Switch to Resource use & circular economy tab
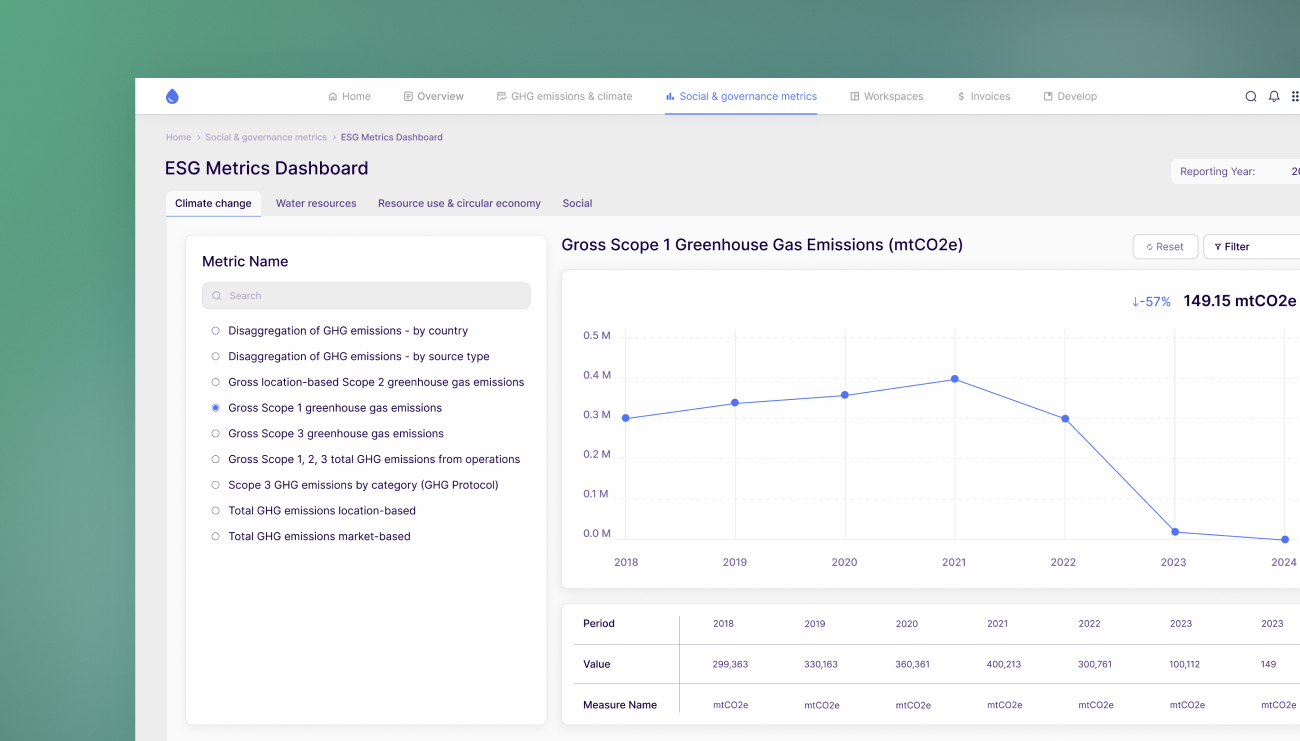Image resolution: width=1300 pixels, height=741 pixels. click(x=459, y=203)
